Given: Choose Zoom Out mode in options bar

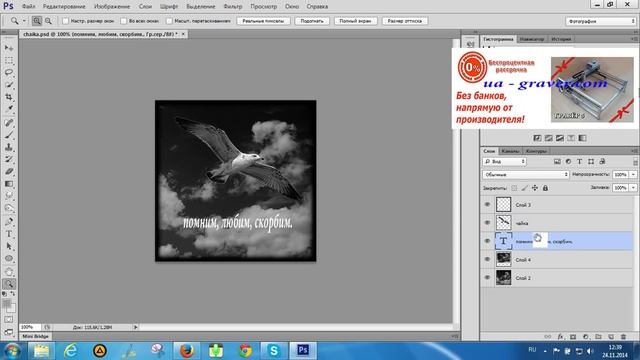Looking at the screenshot, I should [48, 21].
